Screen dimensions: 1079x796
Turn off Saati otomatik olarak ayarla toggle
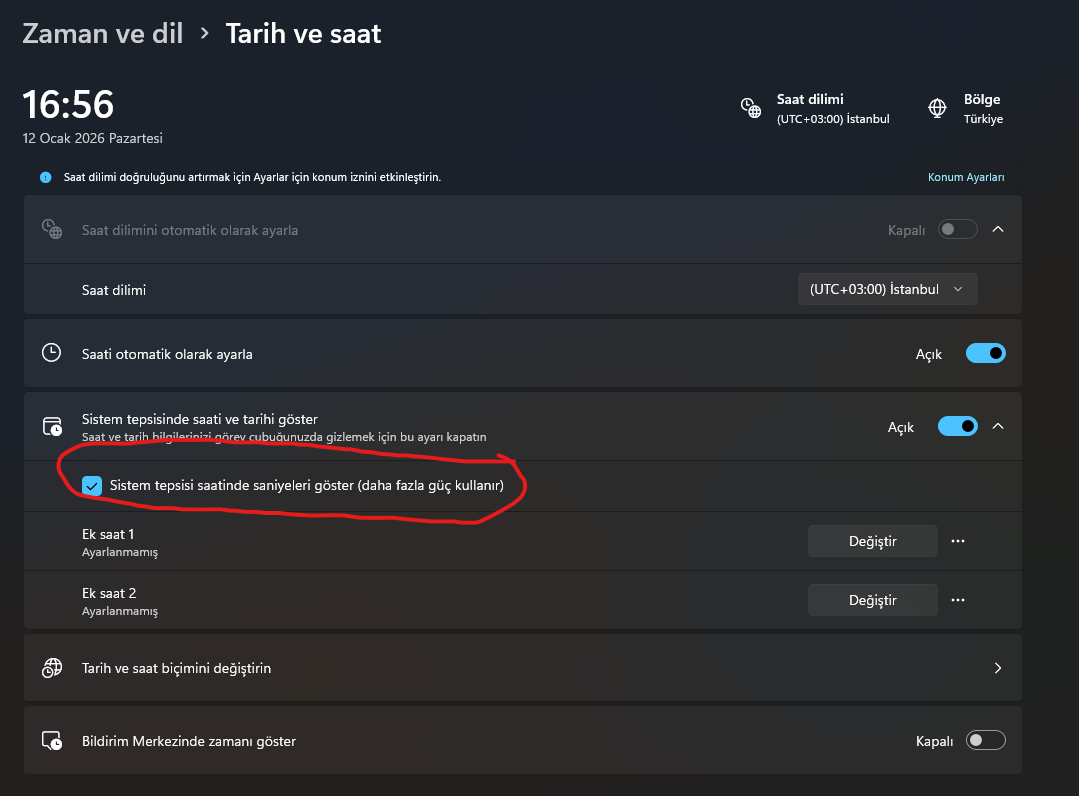[x=985, y=353]
